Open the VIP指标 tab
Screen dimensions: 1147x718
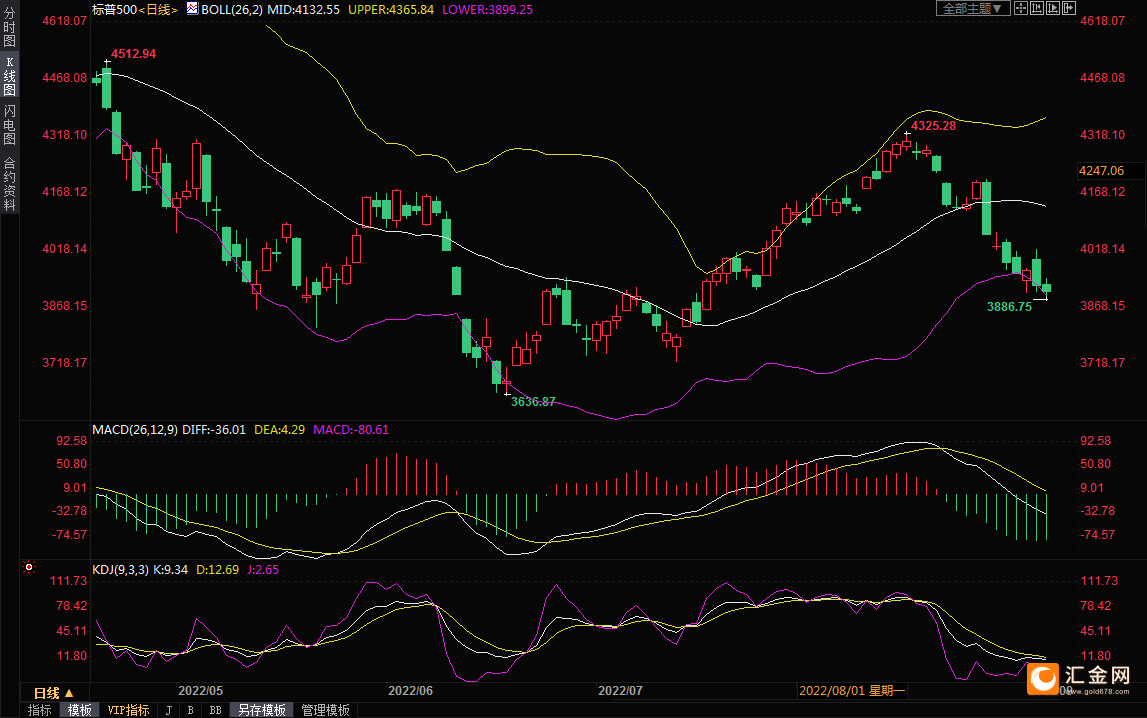(x=128, y=710)
